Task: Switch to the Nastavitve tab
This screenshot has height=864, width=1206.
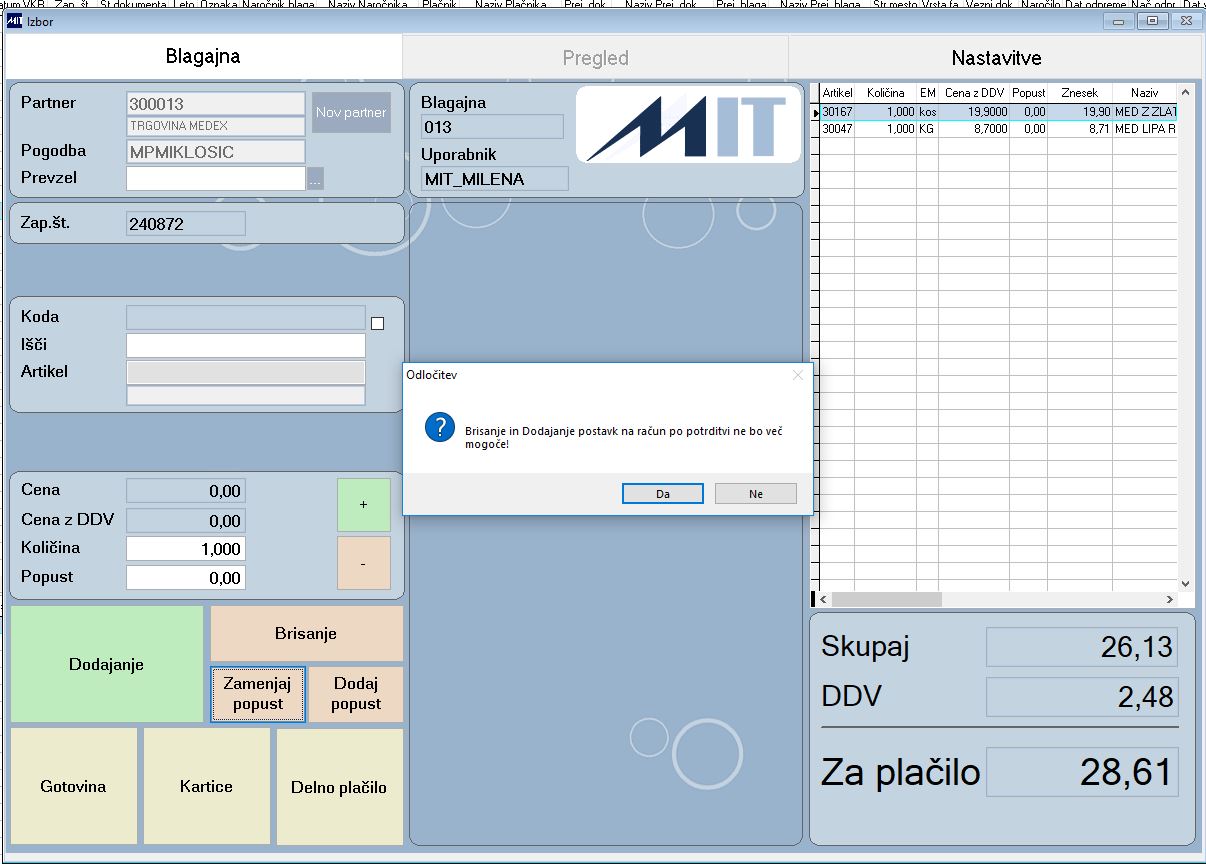Action: (x=996, y=58)
